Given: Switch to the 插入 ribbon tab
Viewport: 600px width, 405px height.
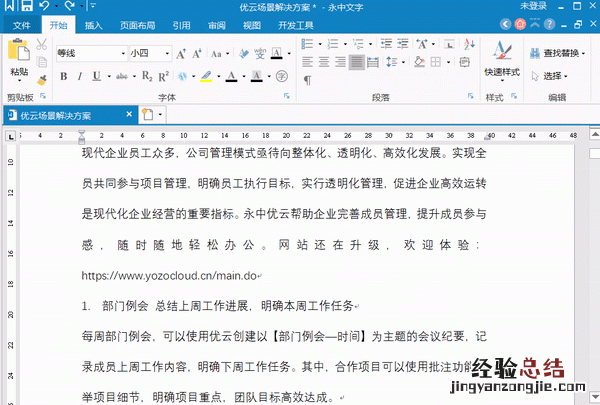Looking at the screenshot, I should (93, 25).
